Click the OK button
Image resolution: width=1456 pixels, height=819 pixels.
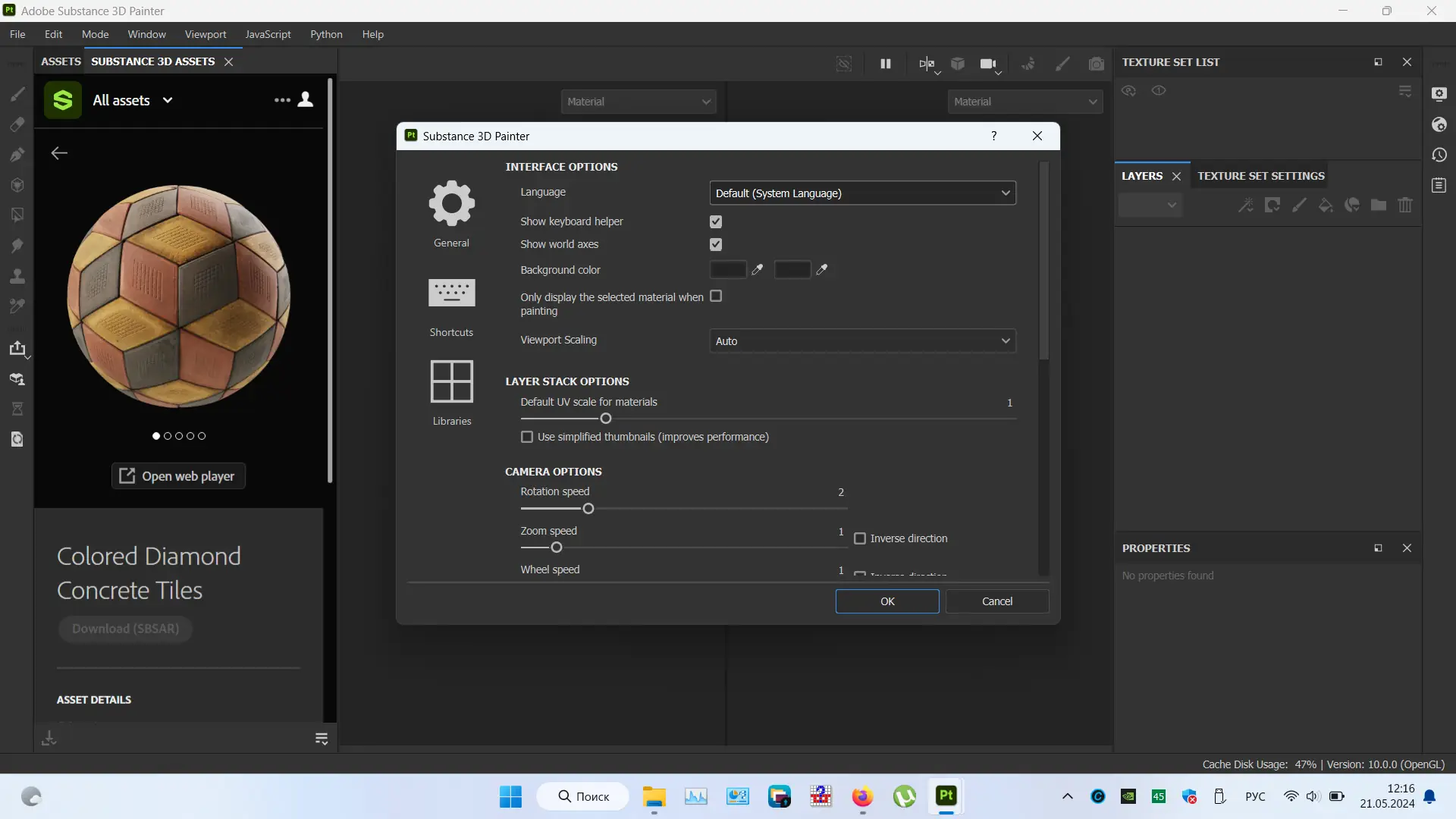coord(886,601)
